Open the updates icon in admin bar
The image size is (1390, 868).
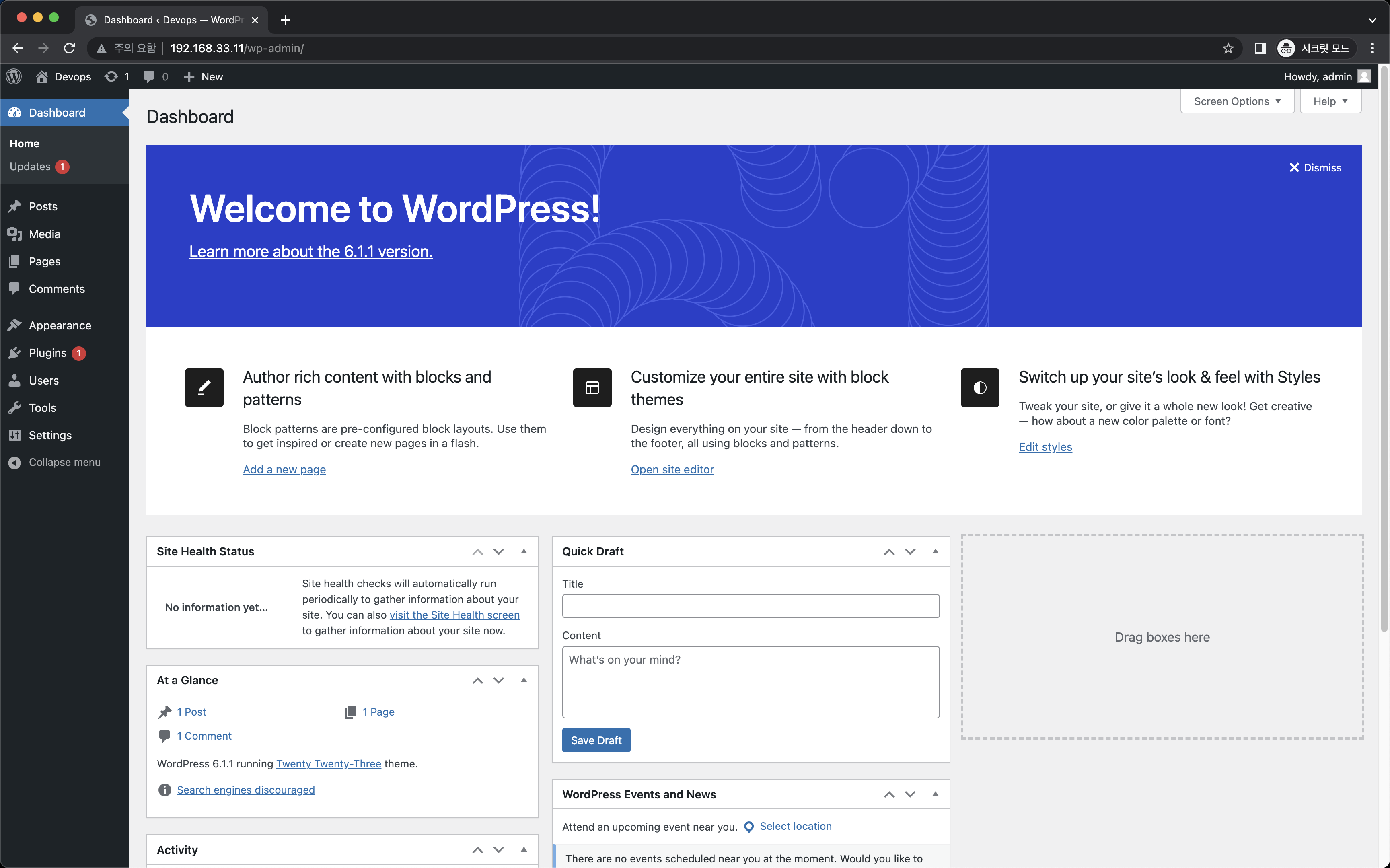click(111, 76)
